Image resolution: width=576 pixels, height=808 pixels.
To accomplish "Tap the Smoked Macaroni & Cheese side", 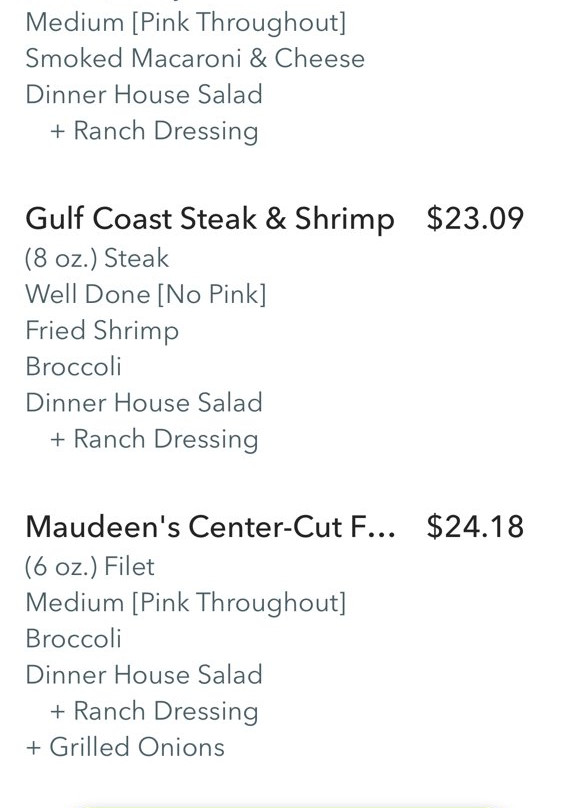I will [x=195, y=58].
